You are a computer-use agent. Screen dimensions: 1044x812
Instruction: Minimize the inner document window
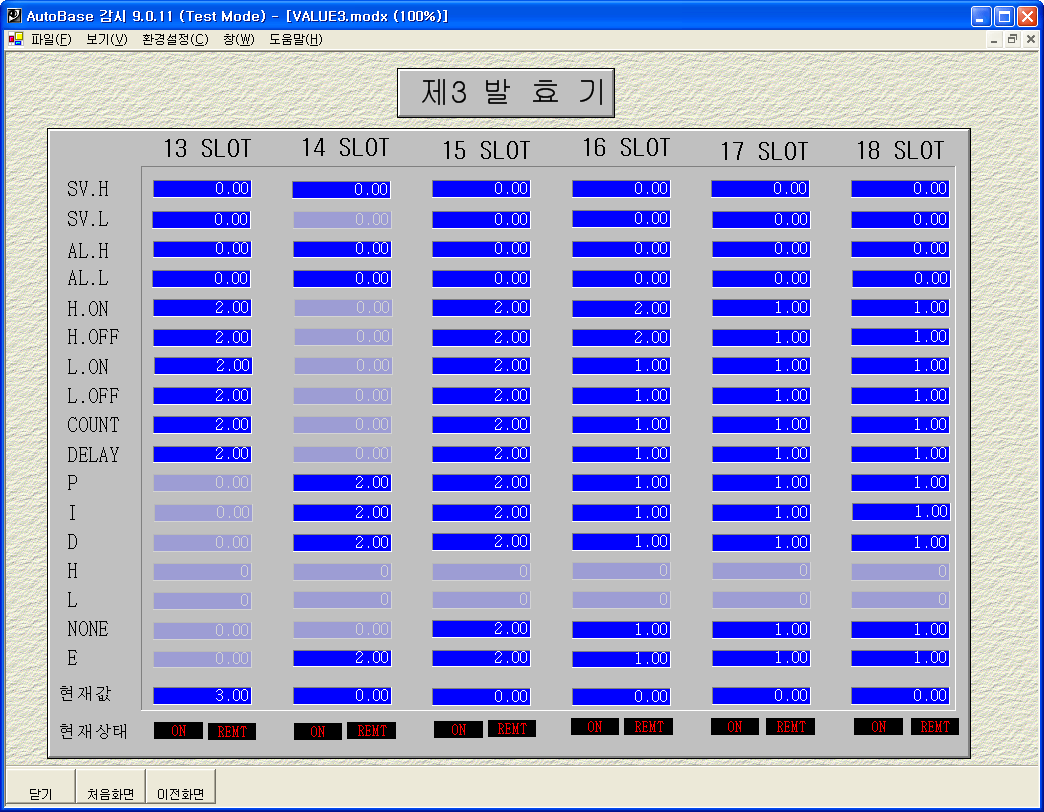994,40
